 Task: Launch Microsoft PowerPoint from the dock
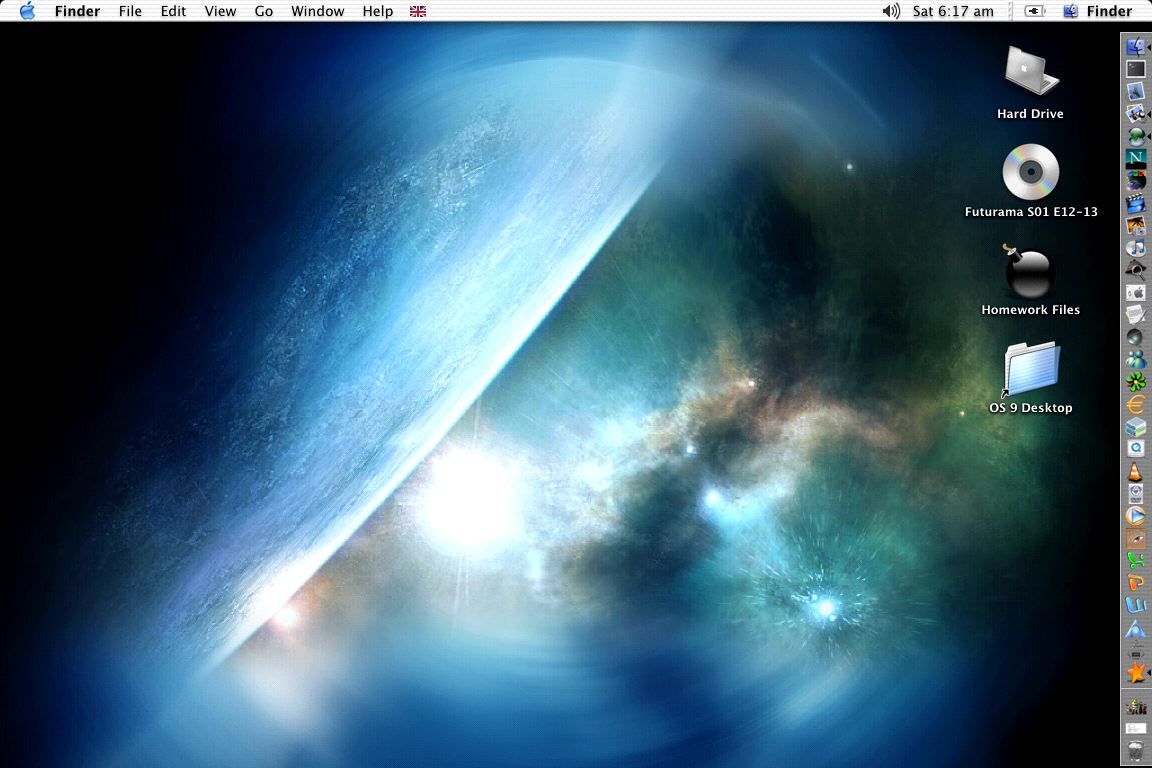click(1136, 584)
